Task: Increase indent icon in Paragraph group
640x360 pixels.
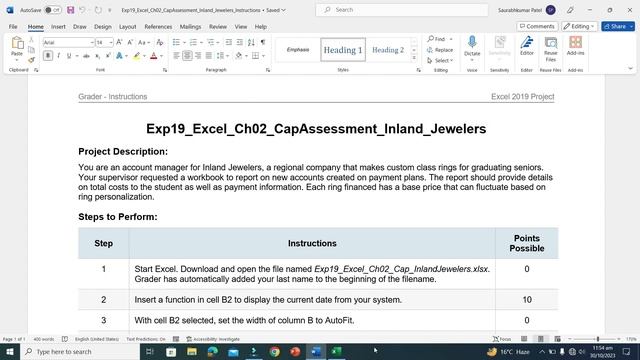Action: click(240, 42)
